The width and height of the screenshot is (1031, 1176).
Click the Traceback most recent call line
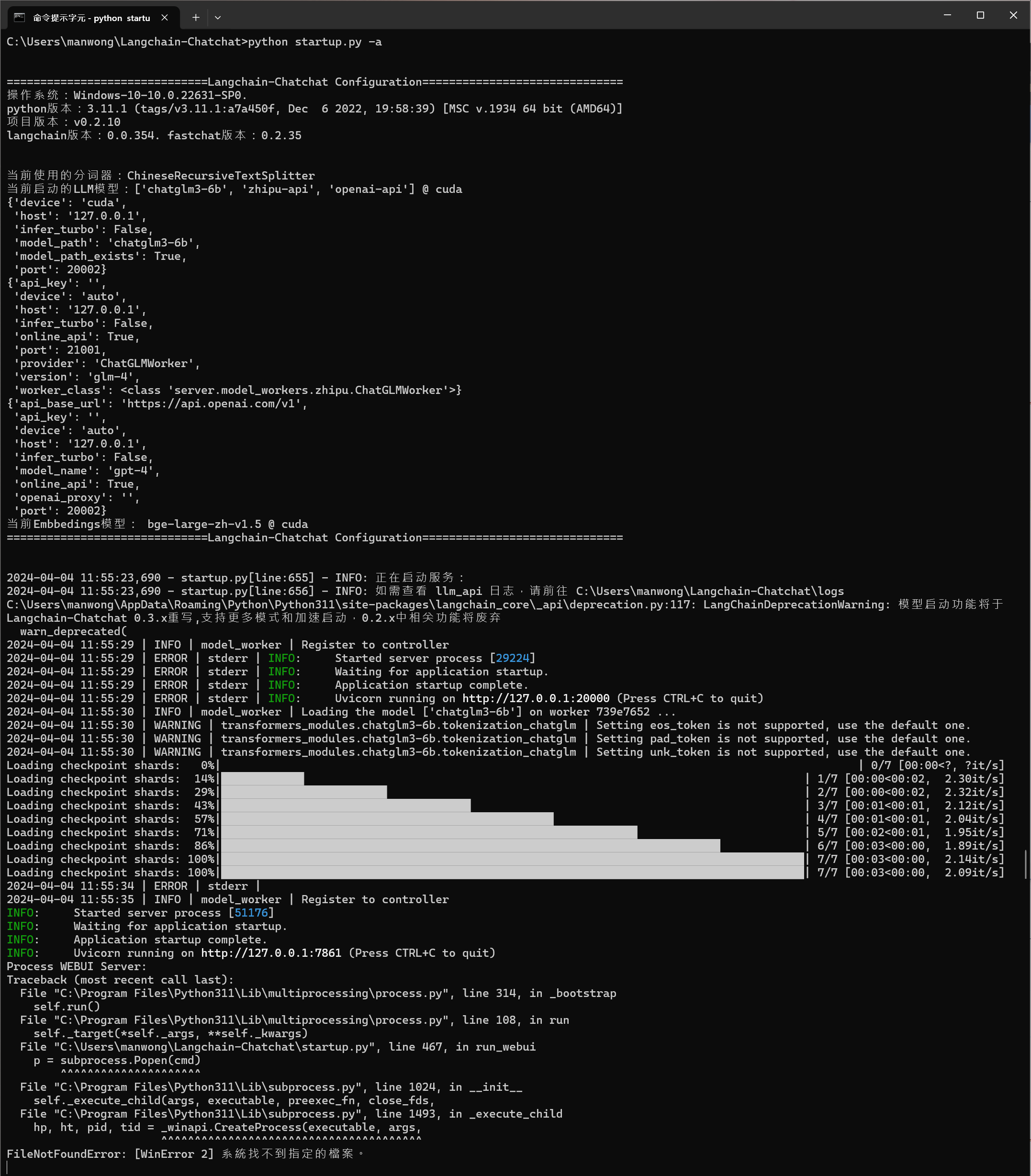click(x=120, y=979)
